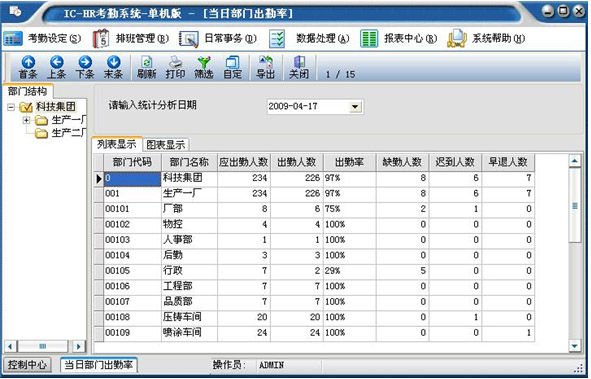Click 部门代码 column header
The image size is (591, 379).
point(132,162)
